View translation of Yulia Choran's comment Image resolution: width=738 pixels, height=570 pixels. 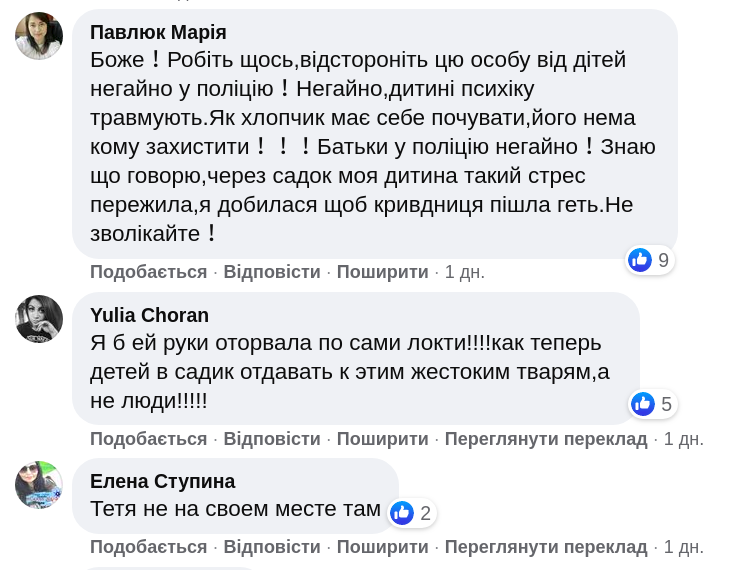point(546,439)
